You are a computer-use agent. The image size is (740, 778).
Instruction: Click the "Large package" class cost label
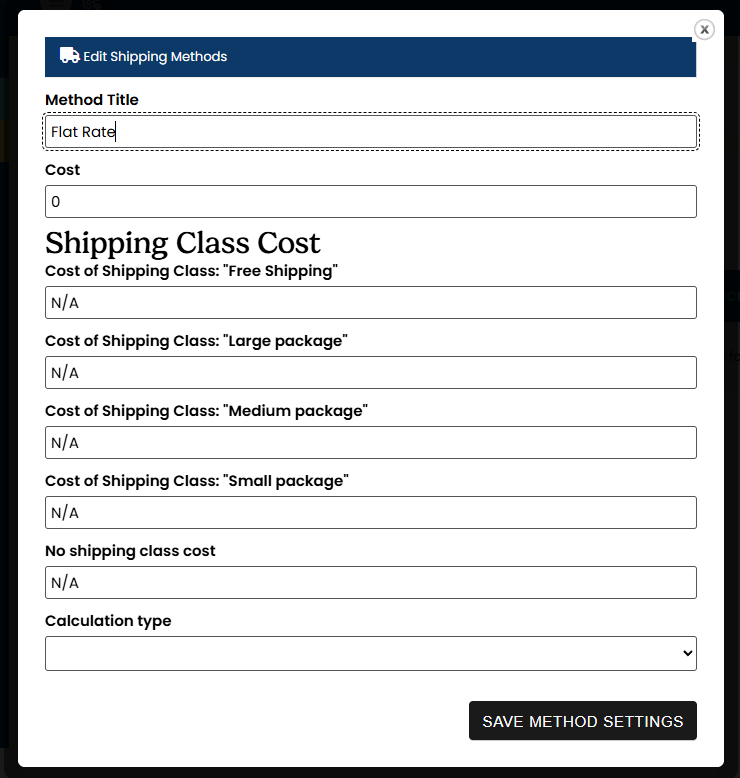(x=196, y=341)
